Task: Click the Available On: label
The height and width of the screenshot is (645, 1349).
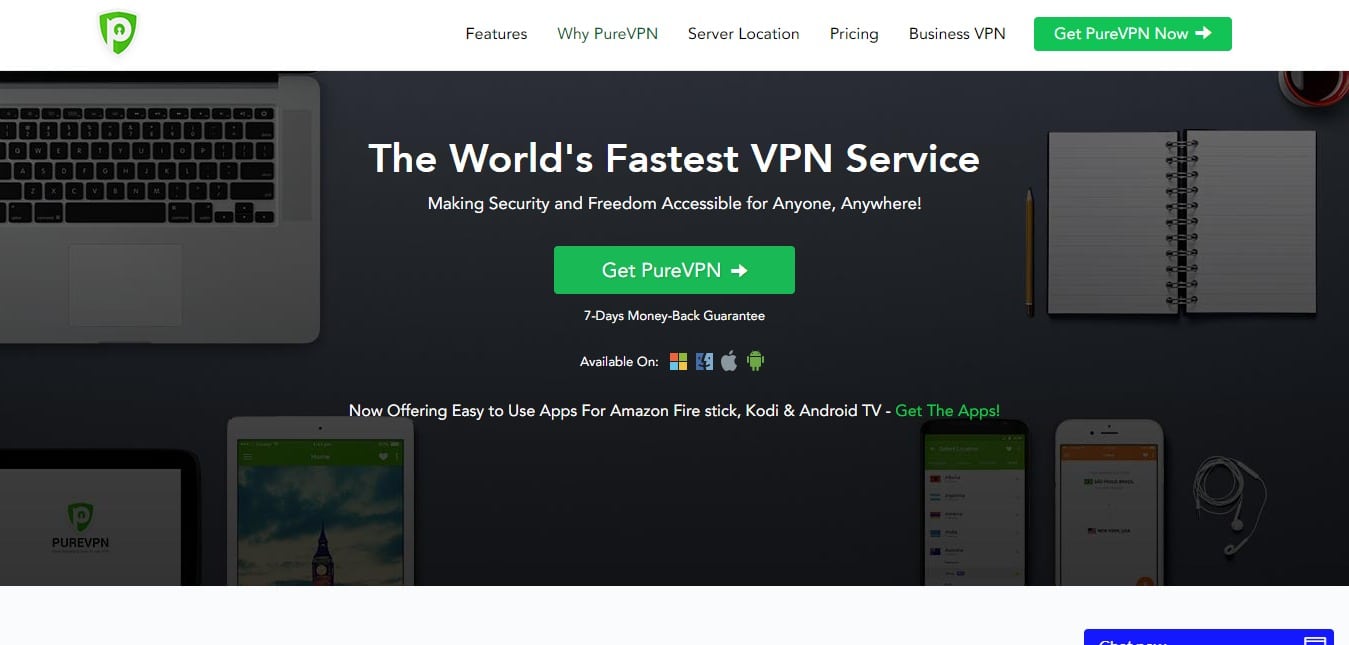Action: (x=619, y=362)
